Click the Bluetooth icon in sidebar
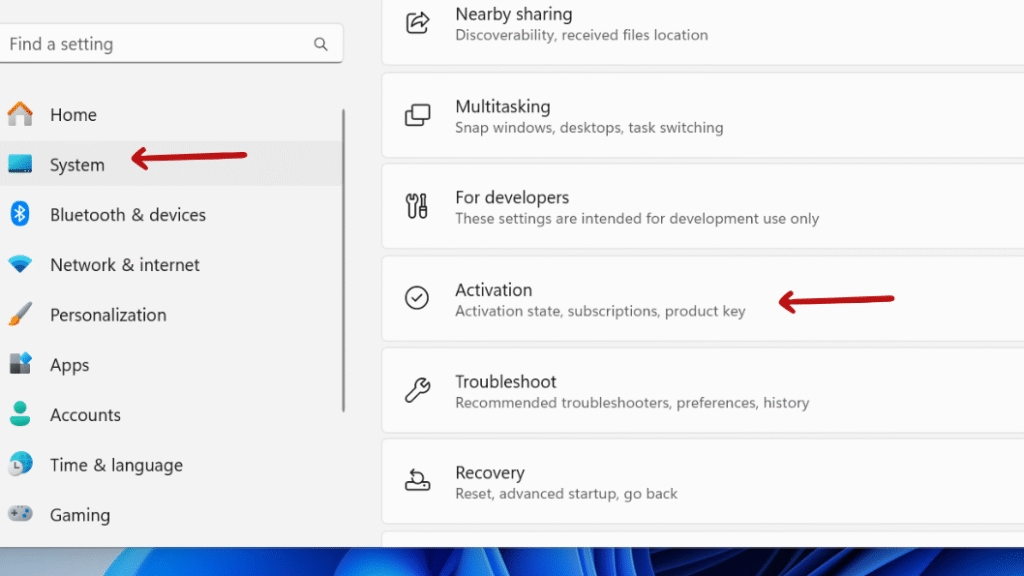The height and width of the screenshot is (576, 1024). (x=20, y=214)
